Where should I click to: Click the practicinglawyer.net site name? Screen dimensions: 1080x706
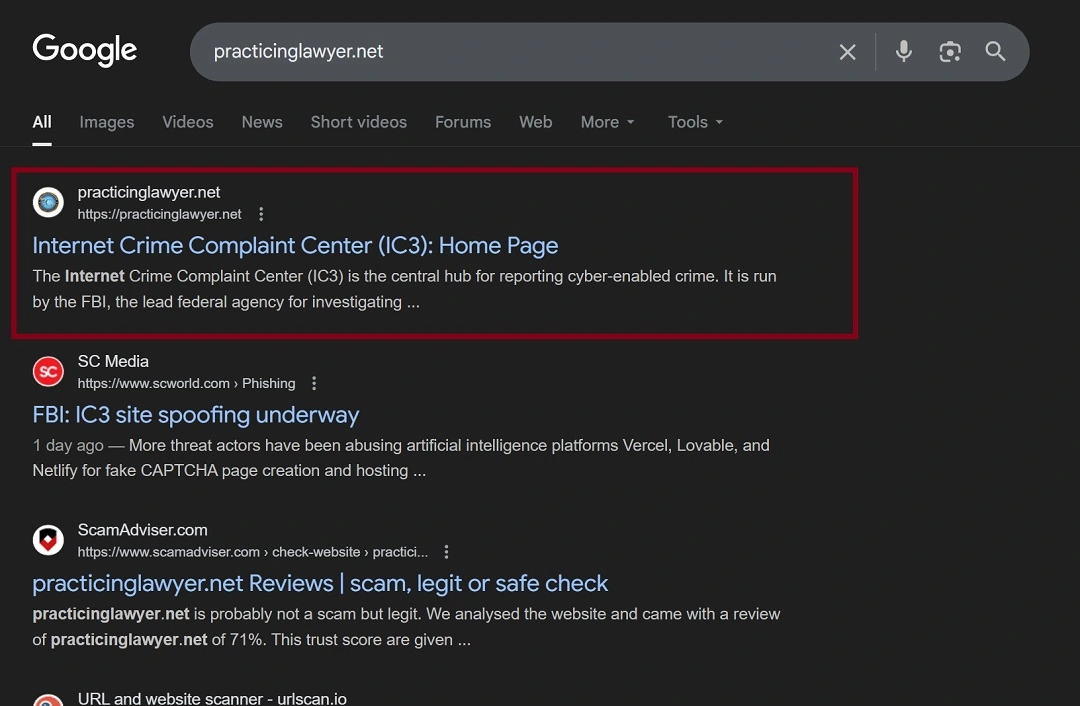pyautogui.click(x=149, y=192)
